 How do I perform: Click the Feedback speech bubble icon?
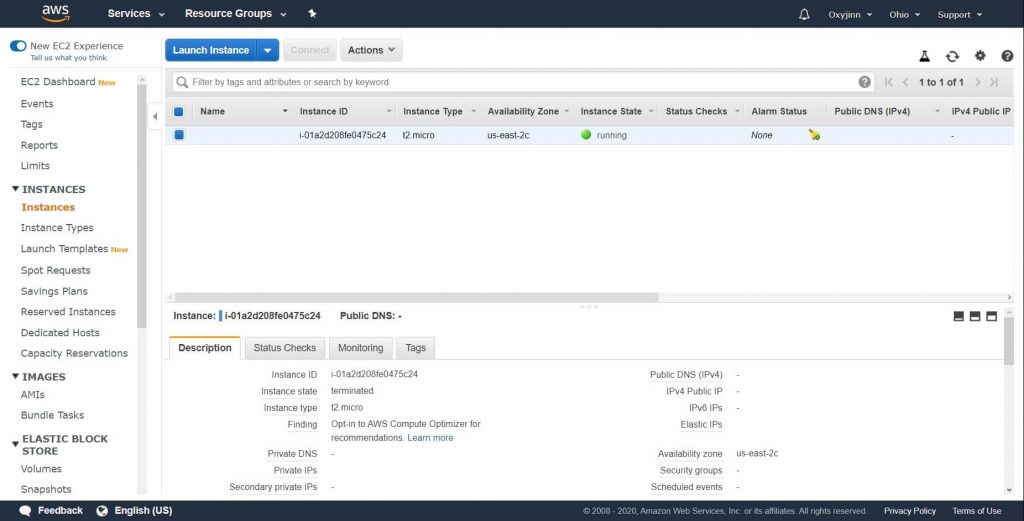(25, 511)
